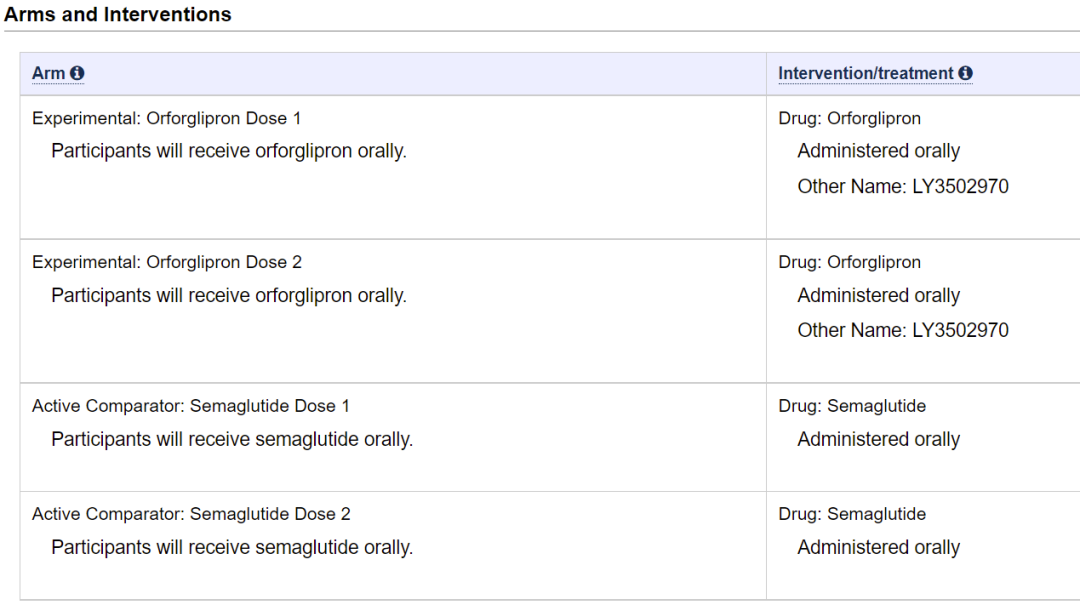Open the Intervention/treatment header link
The height and width of the screenshot is (605, 1080).
[x=866, y=73]
